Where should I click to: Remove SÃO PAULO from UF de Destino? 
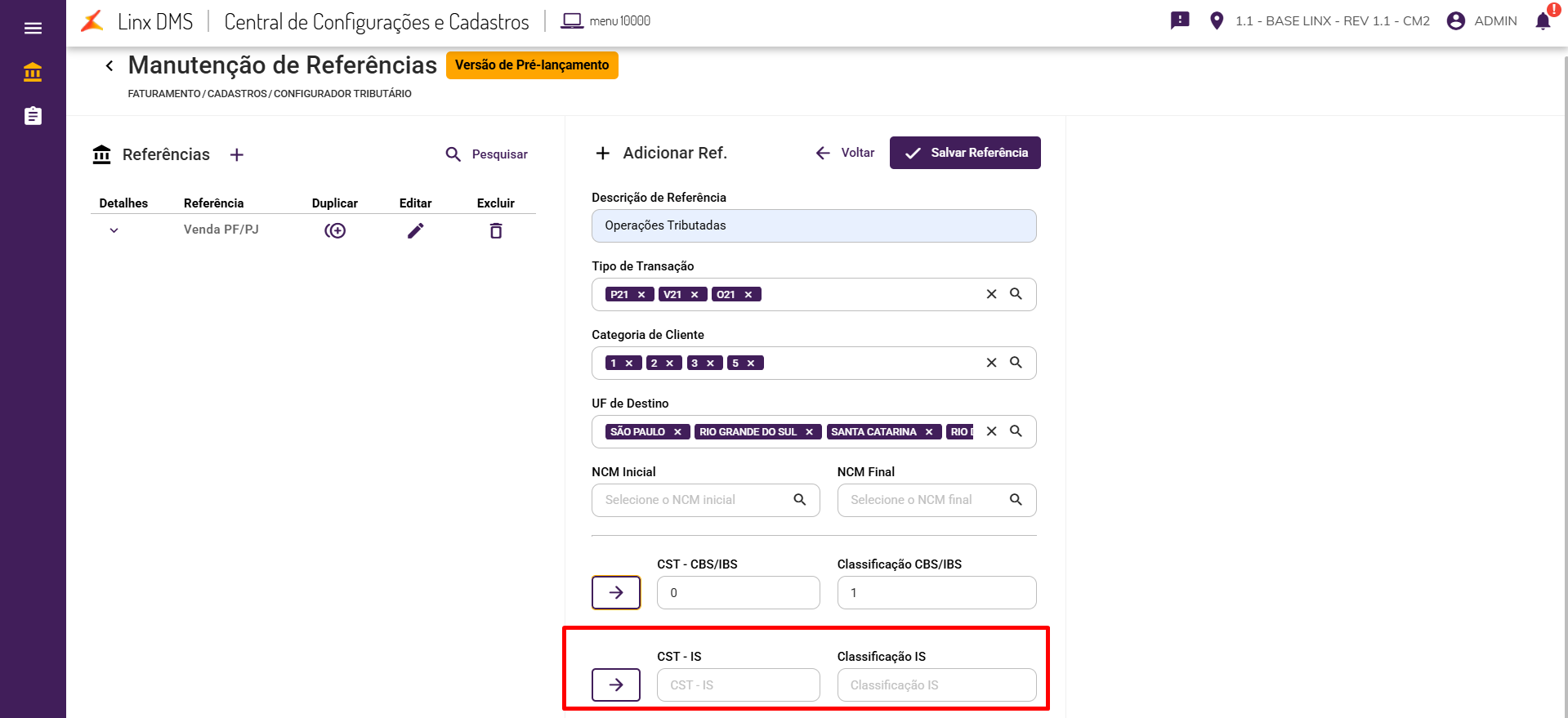677,432
